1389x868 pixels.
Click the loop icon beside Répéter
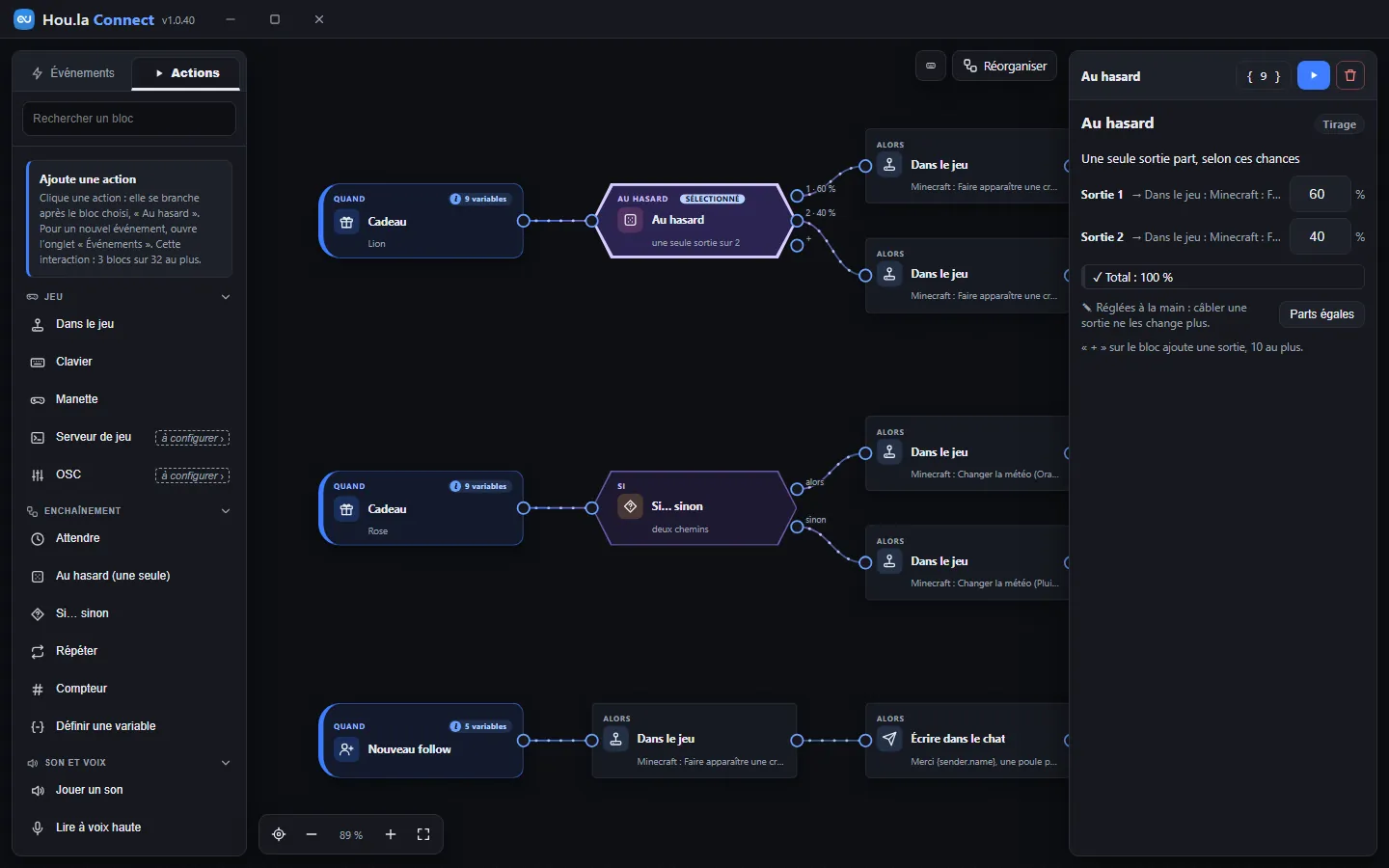[x=38, y=651]
